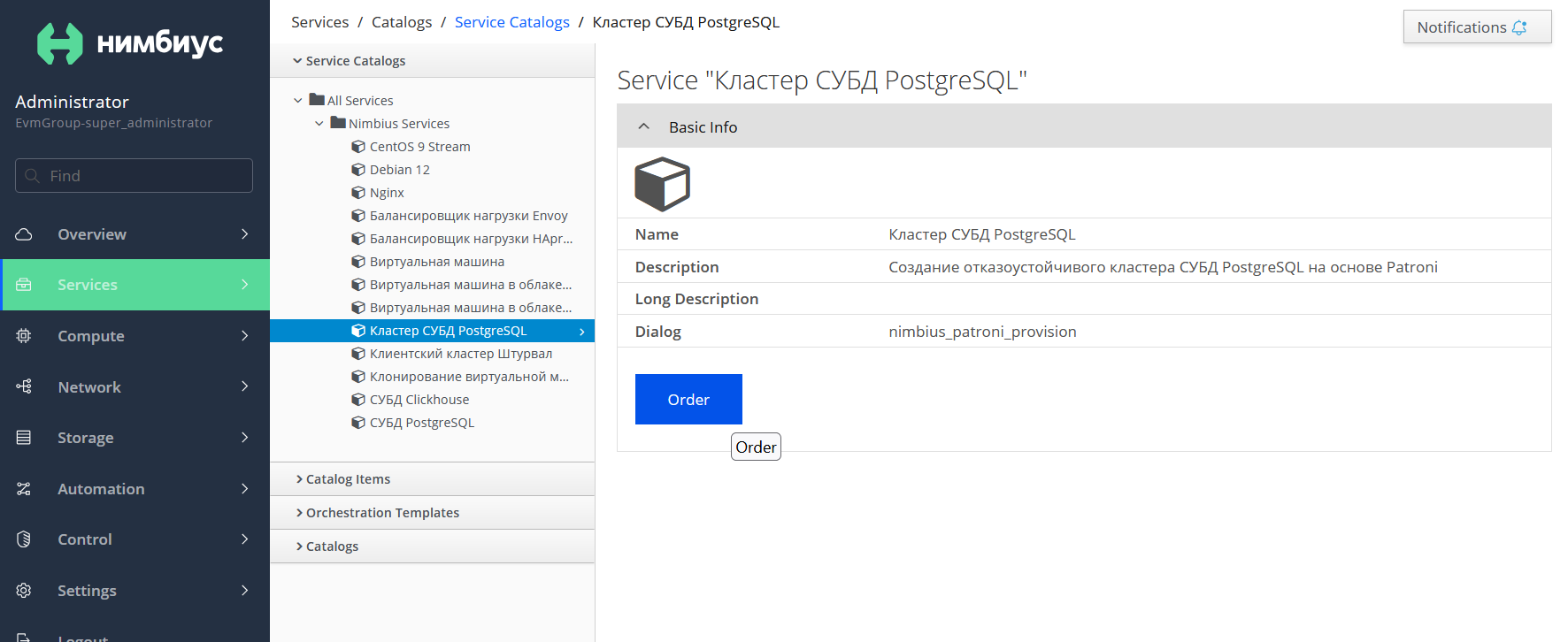Click the Nimbius Services folder icon
The width and height of the screenshot is (1568, 642).
[338, 123]
